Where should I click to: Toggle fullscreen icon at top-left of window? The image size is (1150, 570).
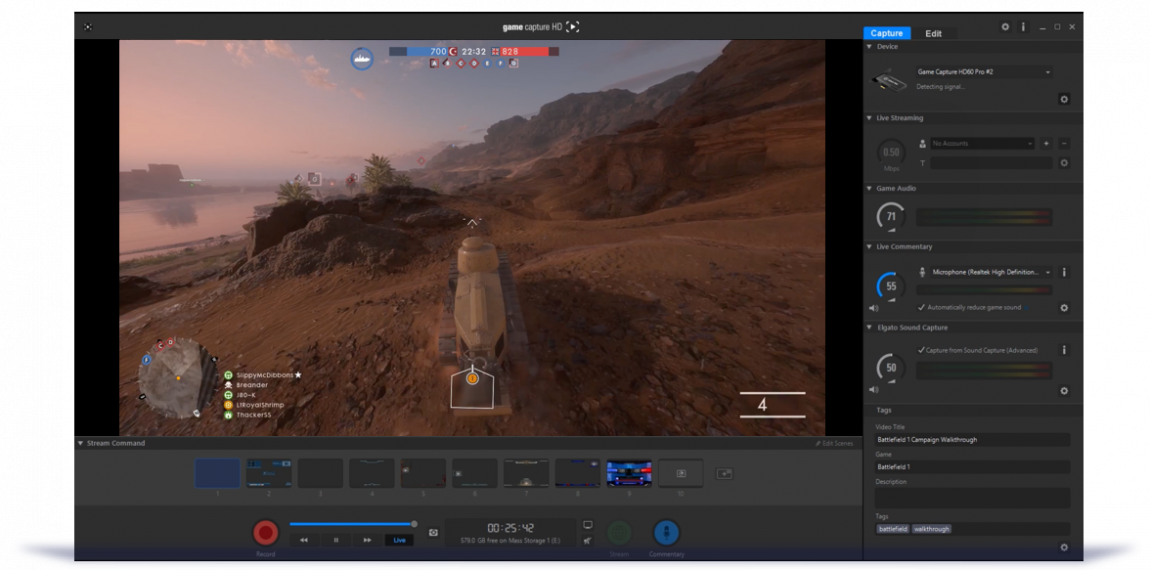coord(87,26)
